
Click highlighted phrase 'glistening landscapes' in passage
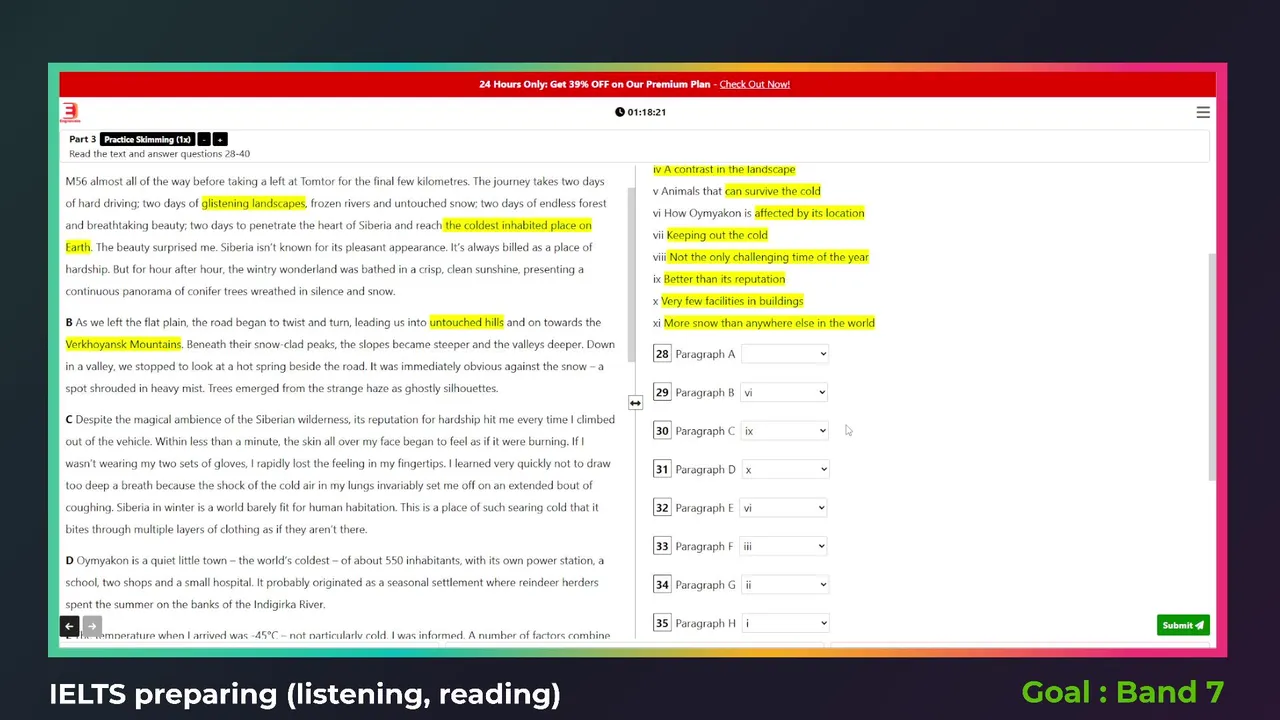tap(254, 203)
